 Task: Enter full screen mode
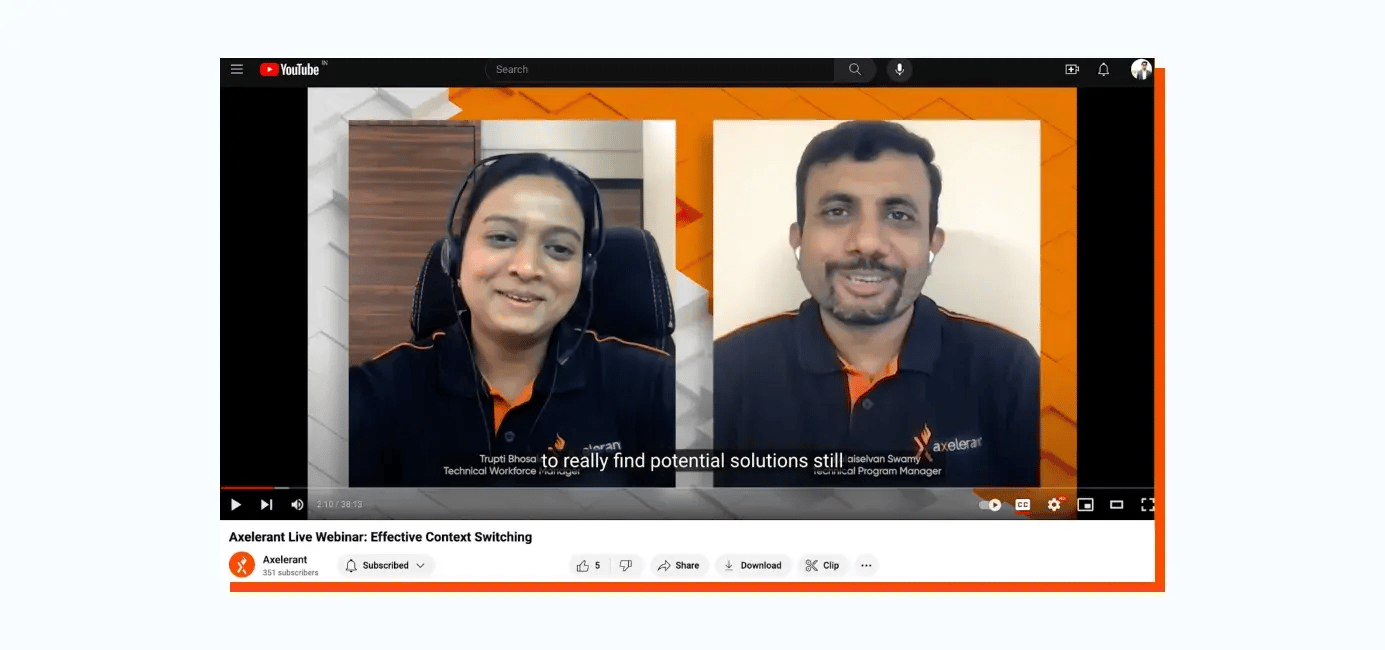1147,505
